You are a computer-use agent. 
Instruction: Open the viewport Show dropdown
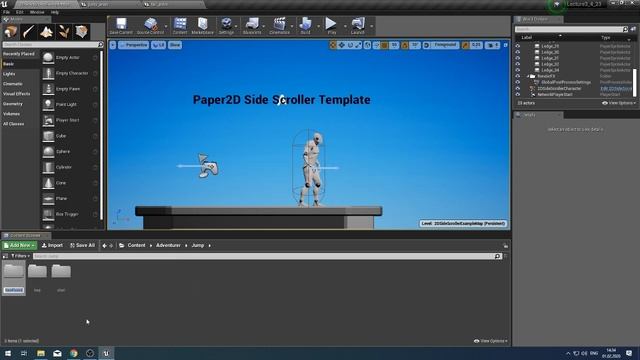coord(175,45)
